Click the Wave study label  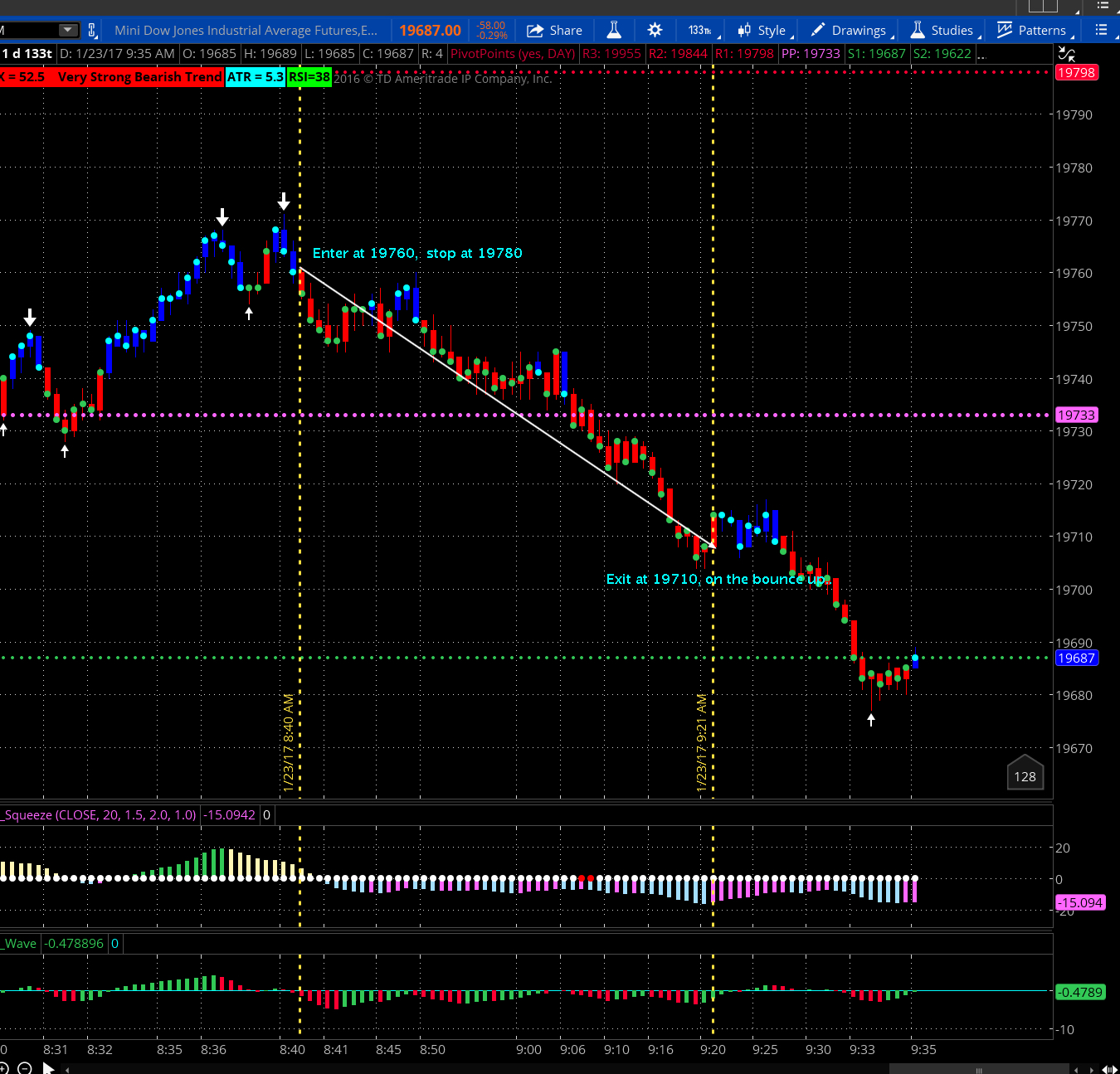tap(20, 944)
